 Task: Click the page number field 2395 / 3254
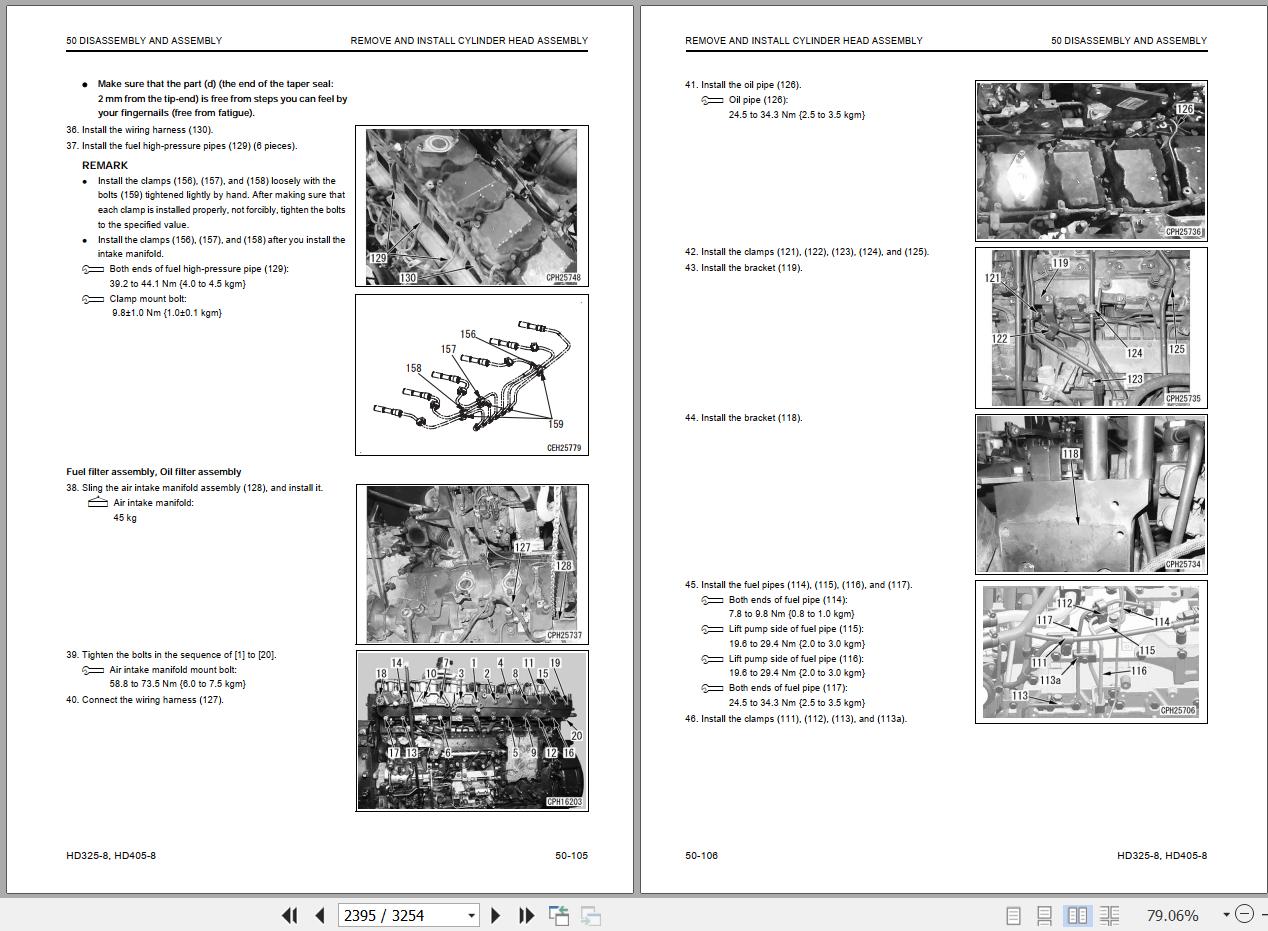(400, 915)
